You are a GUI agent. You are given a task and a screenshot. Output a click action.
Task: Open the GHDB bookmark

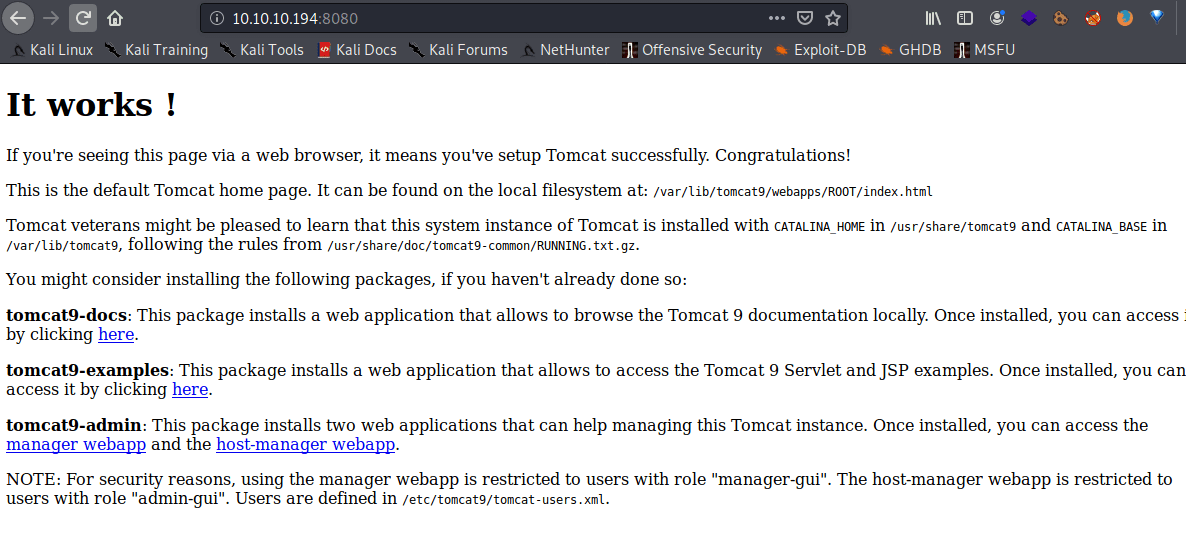(x=910, y=50)
